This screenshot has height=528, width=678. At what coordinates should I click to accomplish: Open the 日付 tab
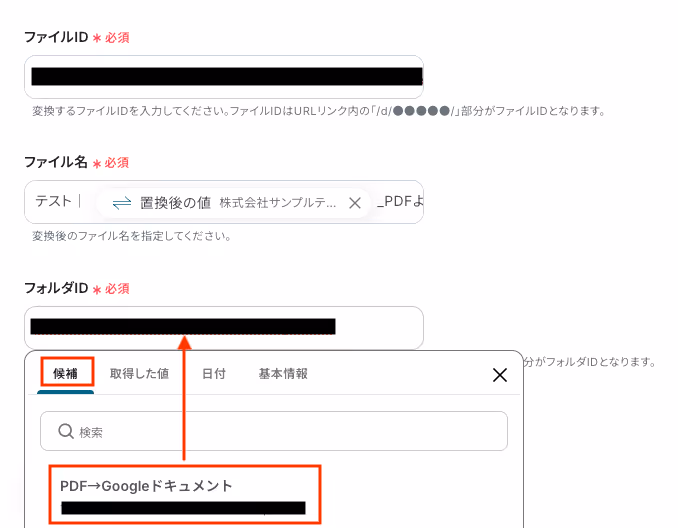coord(214,374)
